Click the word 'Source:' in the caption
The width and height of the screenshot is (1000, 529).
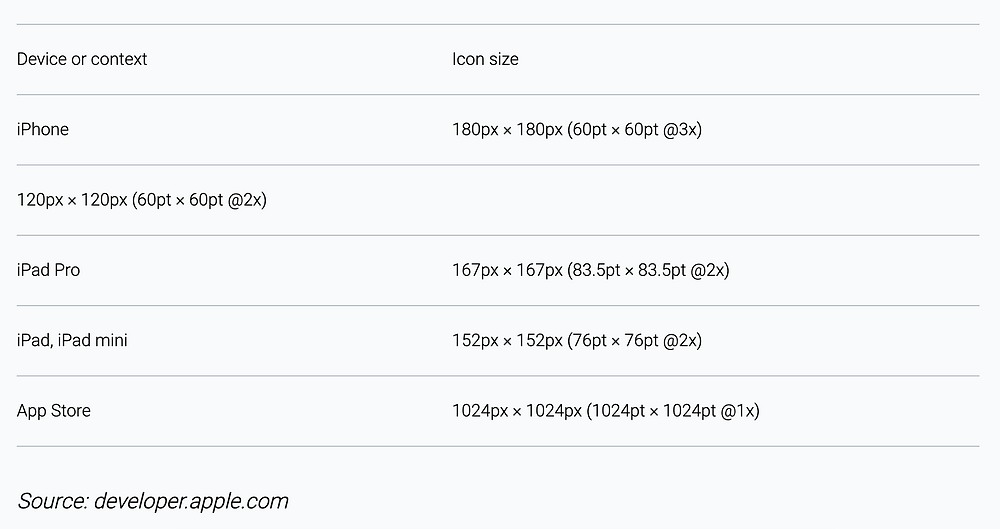pyautogui.click(x=52, y=501)
